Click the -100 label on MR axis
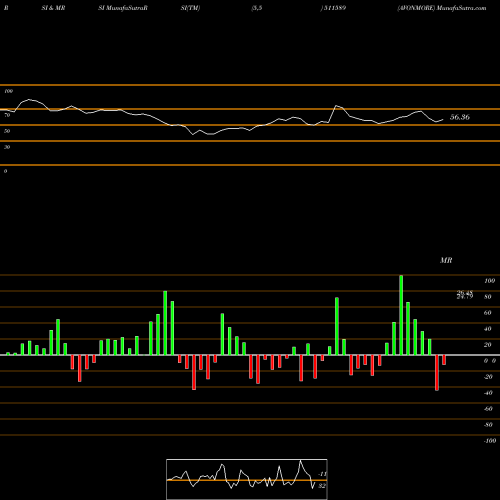The width and height of the screenshot is (500, 500). (490, 441)
